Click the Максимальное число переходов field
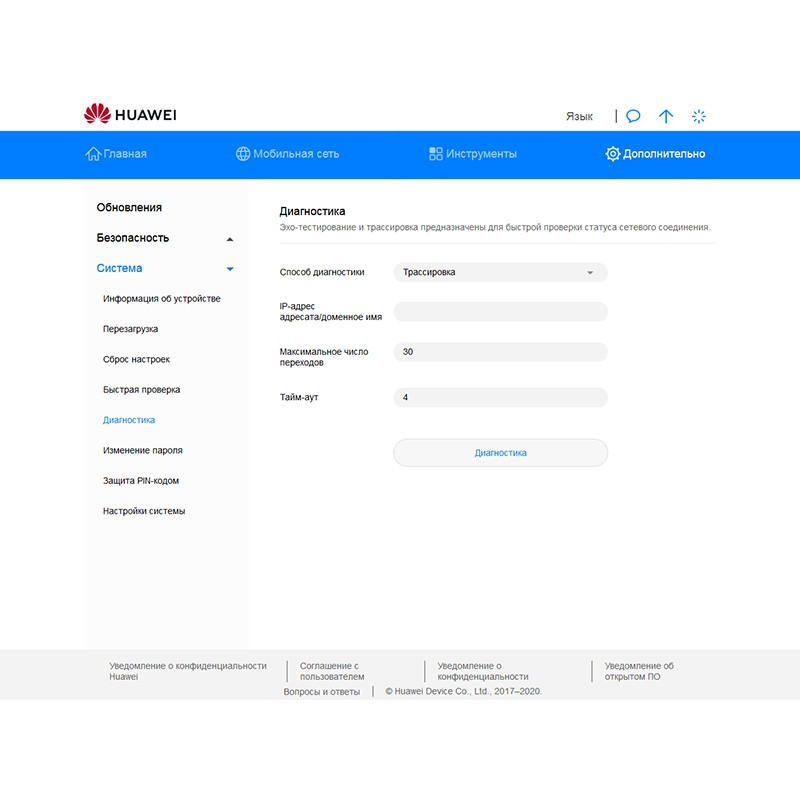 pos(500,352)
